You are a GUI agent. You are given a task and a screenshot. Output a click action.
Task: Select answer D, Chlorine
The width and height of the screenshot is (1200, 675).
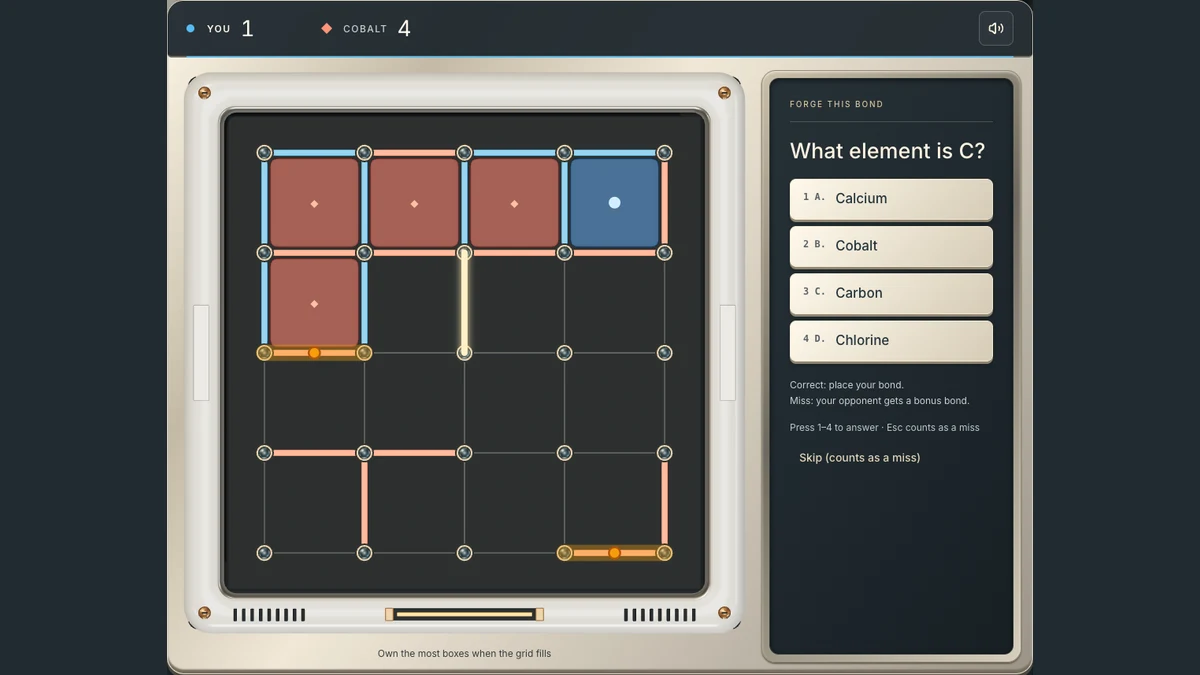pos(891,340)
